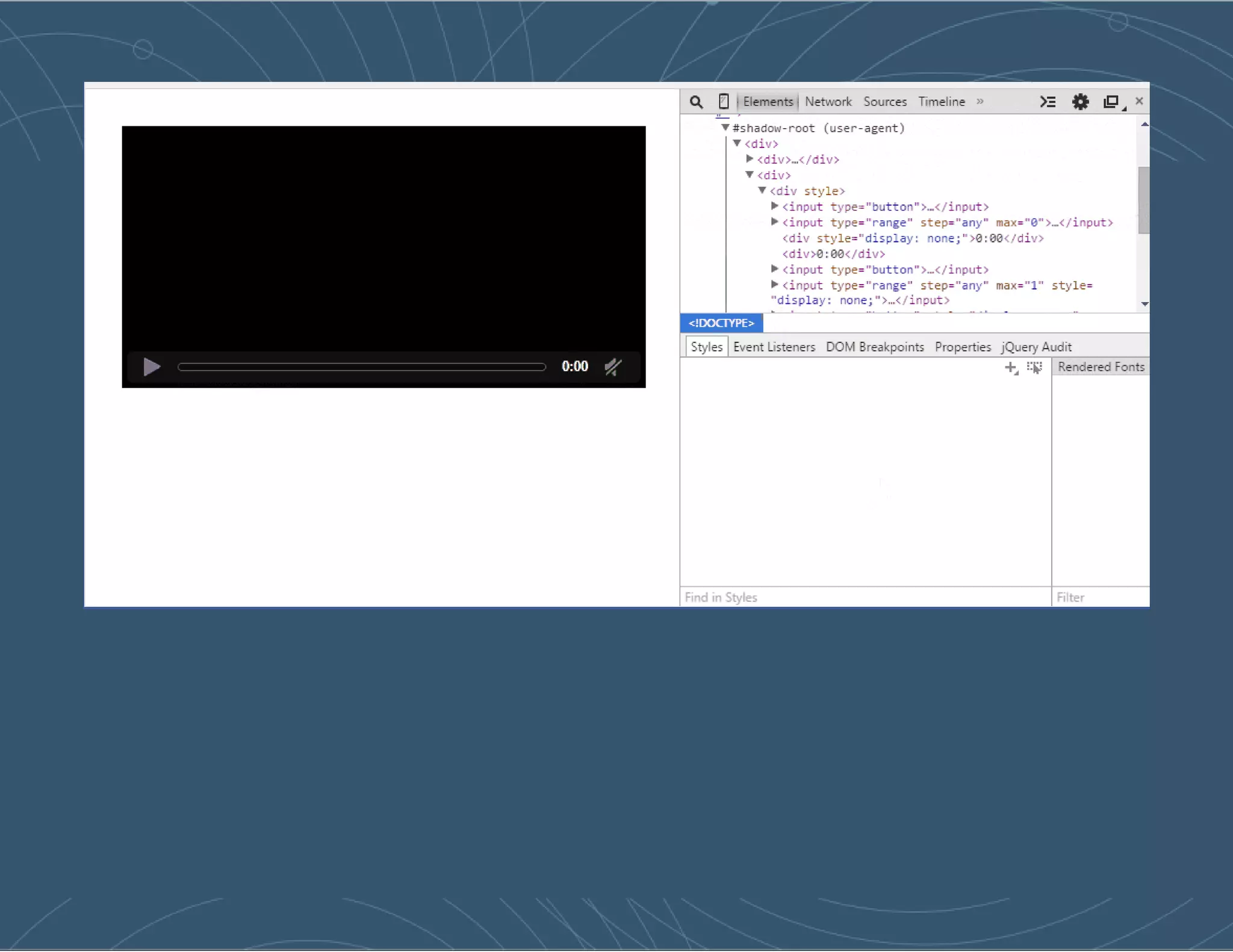
Task: Click the video progress seek bar
Action: coord(361,366)
